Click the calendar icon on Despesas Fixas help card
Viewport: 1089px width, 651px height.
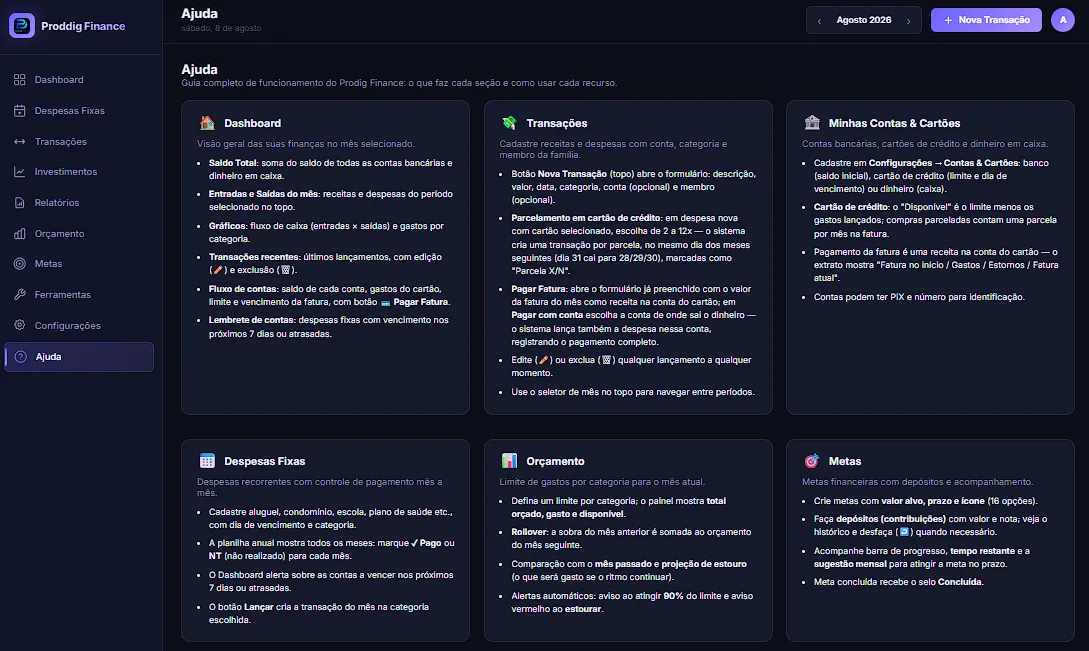point(207,461)
